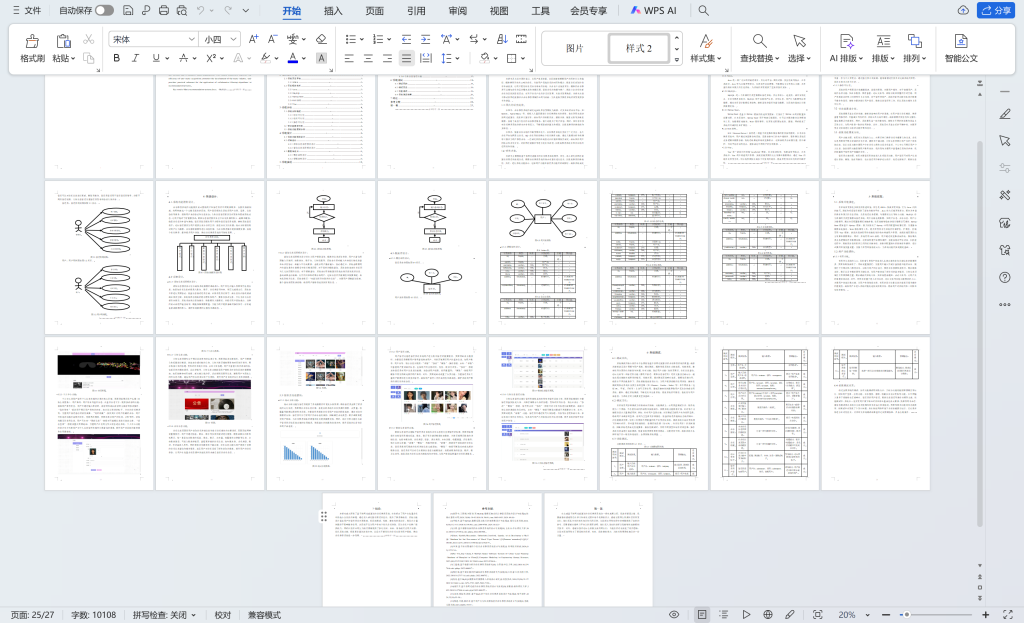Click the Paste clipboard icon
Image resolution: width=1024 pixels, height=623 pixels.
coord(62,42)
